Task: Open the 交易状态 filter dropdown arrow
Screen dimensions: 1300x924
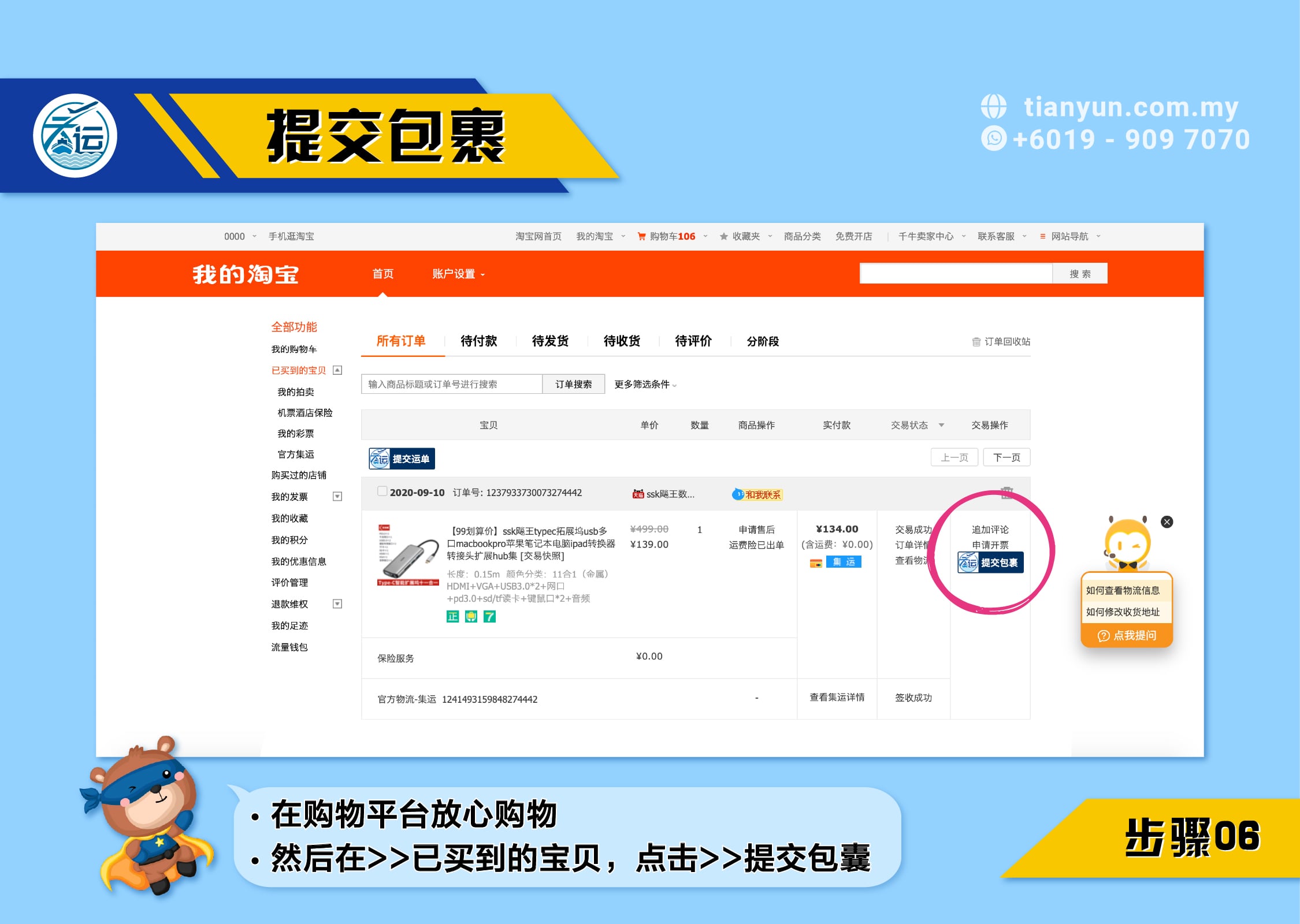Action: (x=941, y=425)
